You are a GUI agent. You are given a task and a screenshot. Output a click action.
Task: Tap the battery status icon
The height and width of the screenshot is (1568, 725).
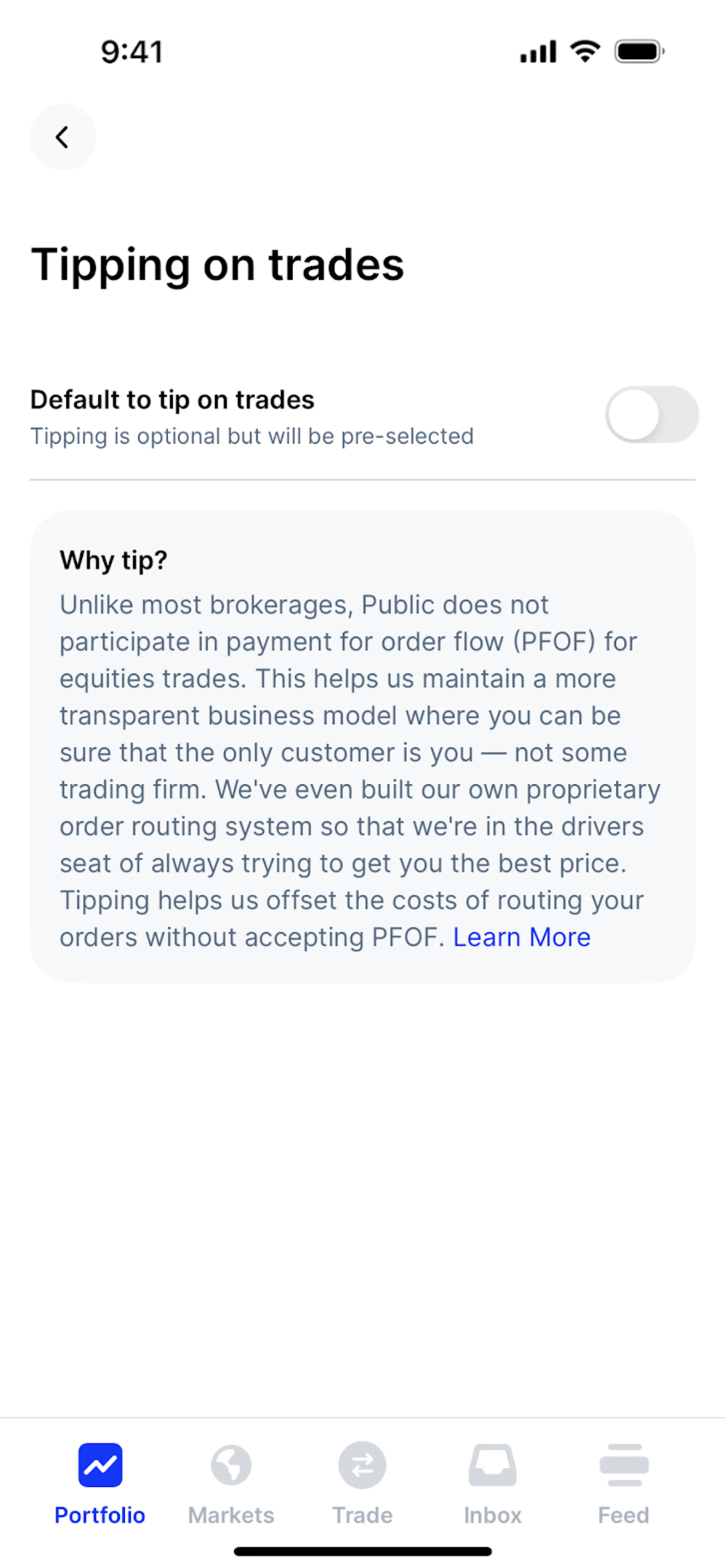coord(639,51)
